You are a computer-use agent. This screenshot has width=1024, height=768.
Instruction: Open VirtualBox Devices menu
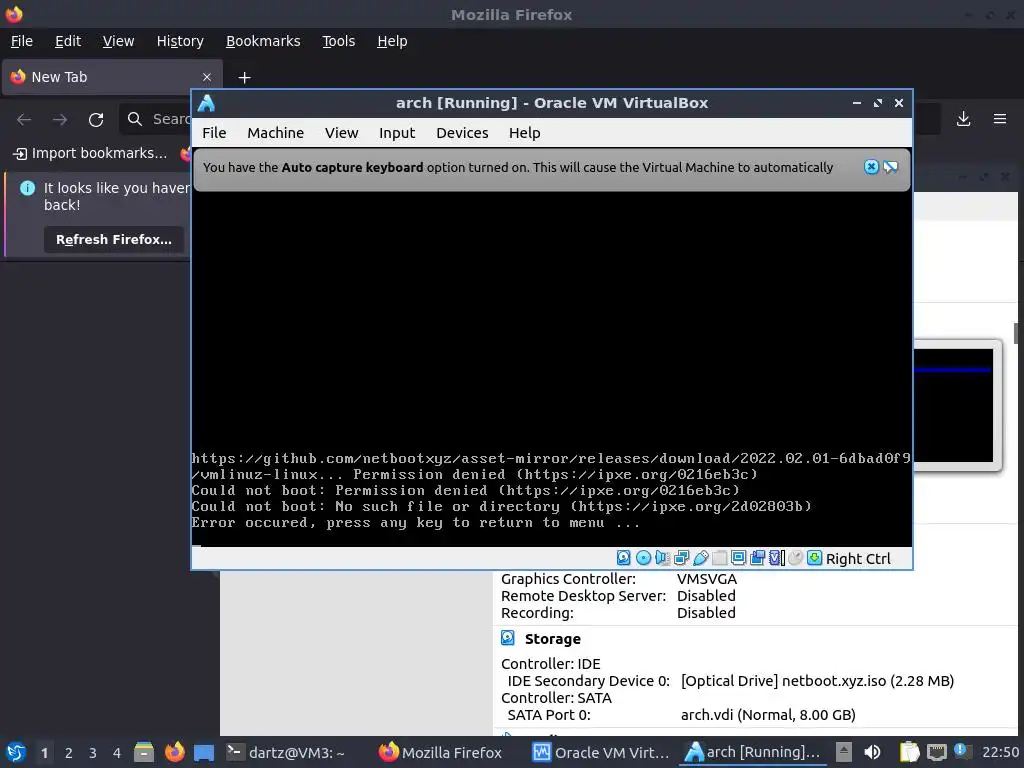462,133
